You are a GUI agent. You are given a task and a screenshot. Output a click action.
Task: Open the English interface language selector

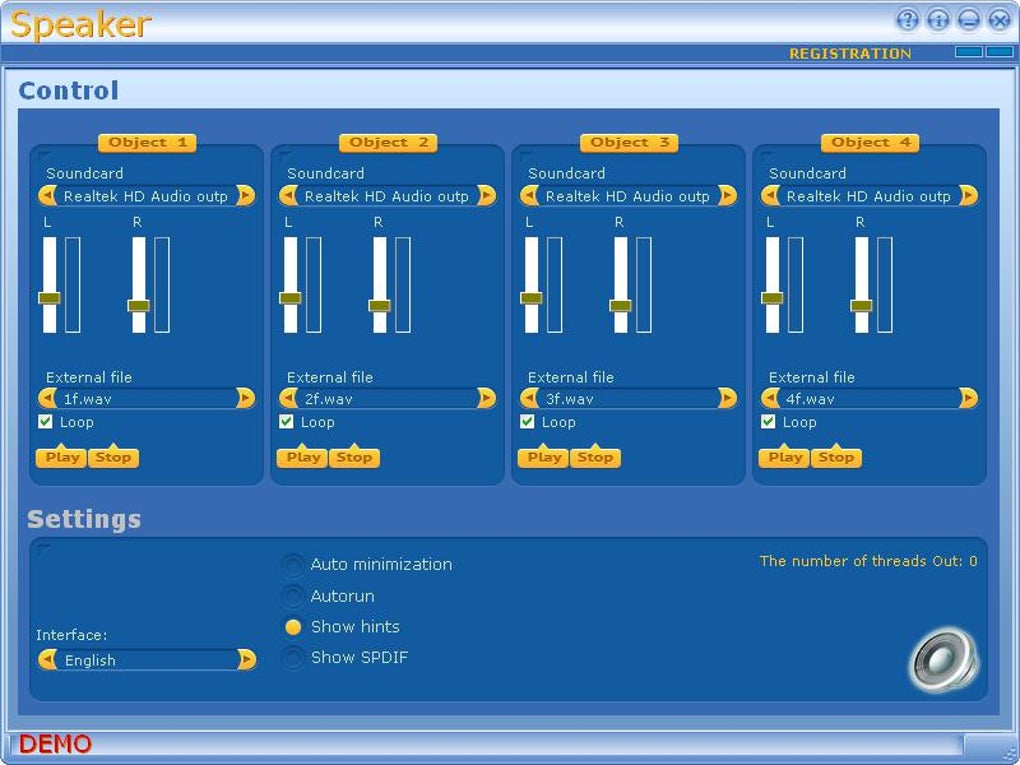click(x=147, y=660)
